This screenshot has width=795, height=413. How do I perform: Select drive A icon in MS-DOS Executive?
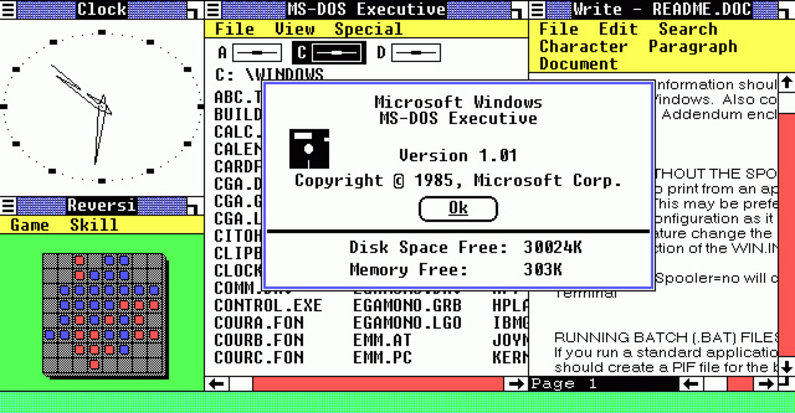tap(250, 53)
